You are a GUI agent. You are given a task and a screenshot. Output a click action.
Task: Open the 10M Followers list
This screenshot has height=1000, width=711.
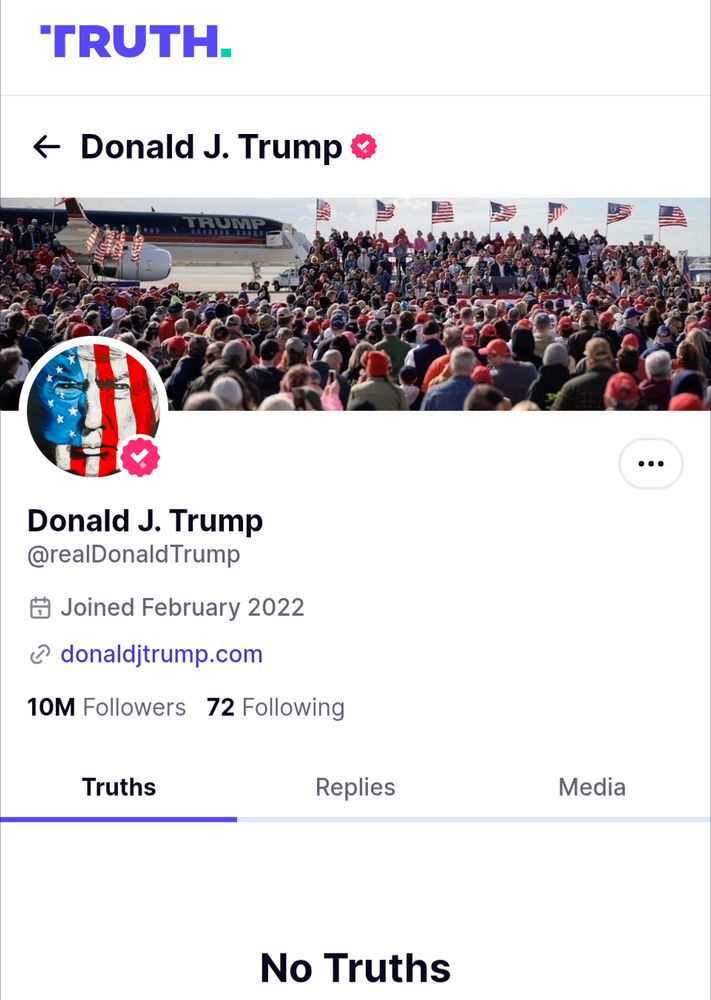point(106,707)
